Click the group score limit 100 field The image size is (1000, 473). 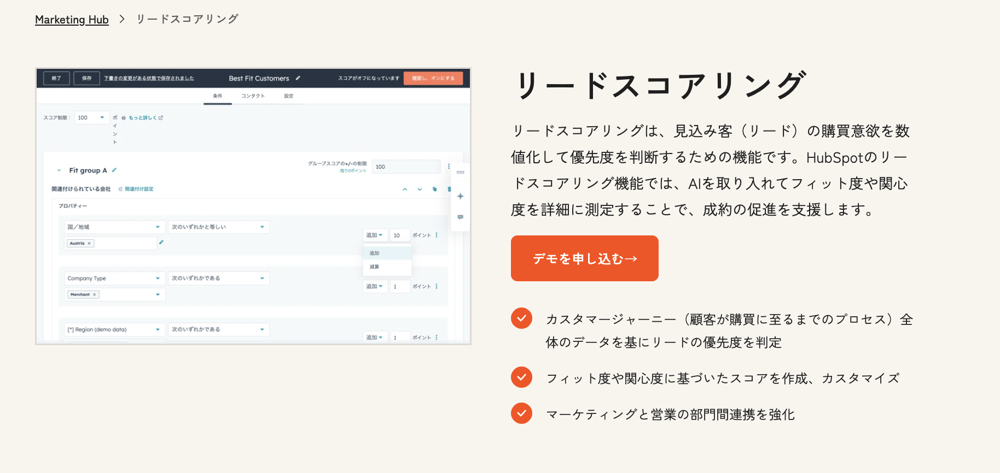click(x=406, y=166)
